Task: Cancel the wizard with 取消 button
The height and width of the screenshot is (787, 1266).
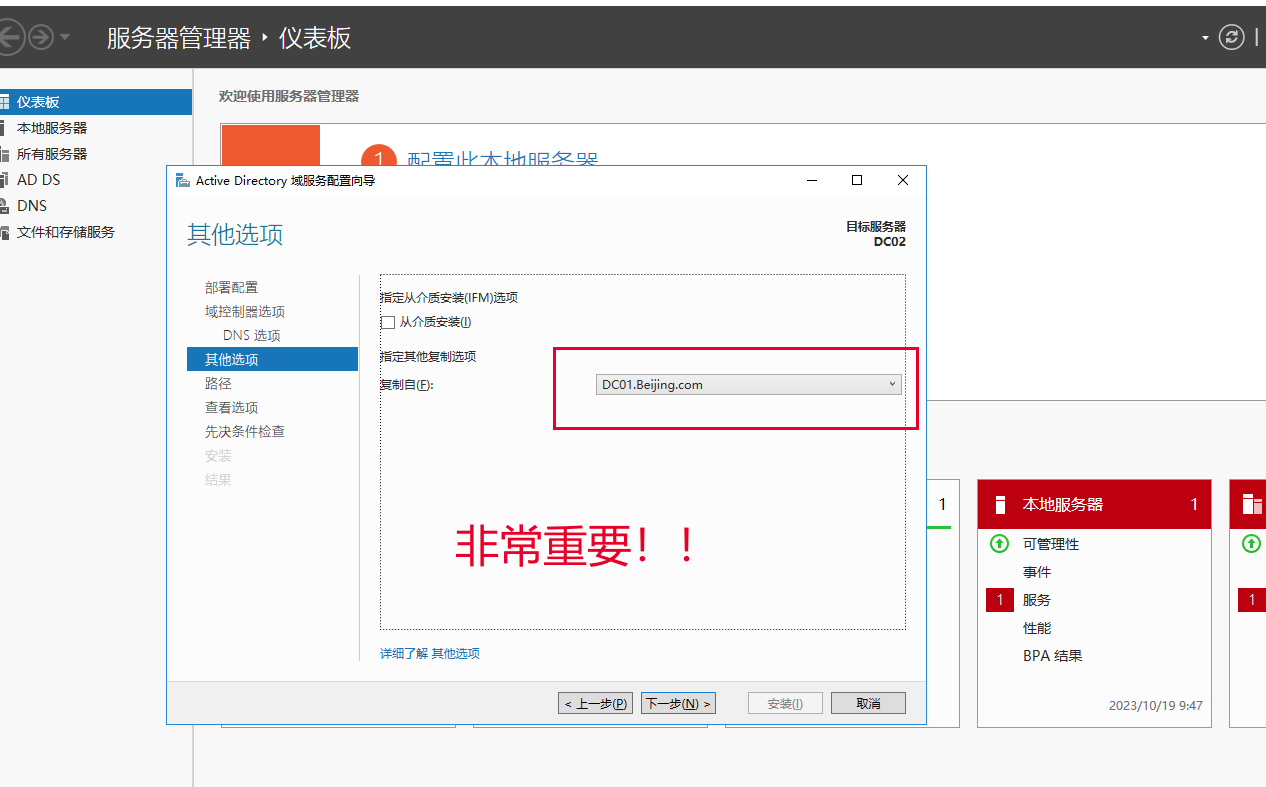Action: tap(868, 704)
